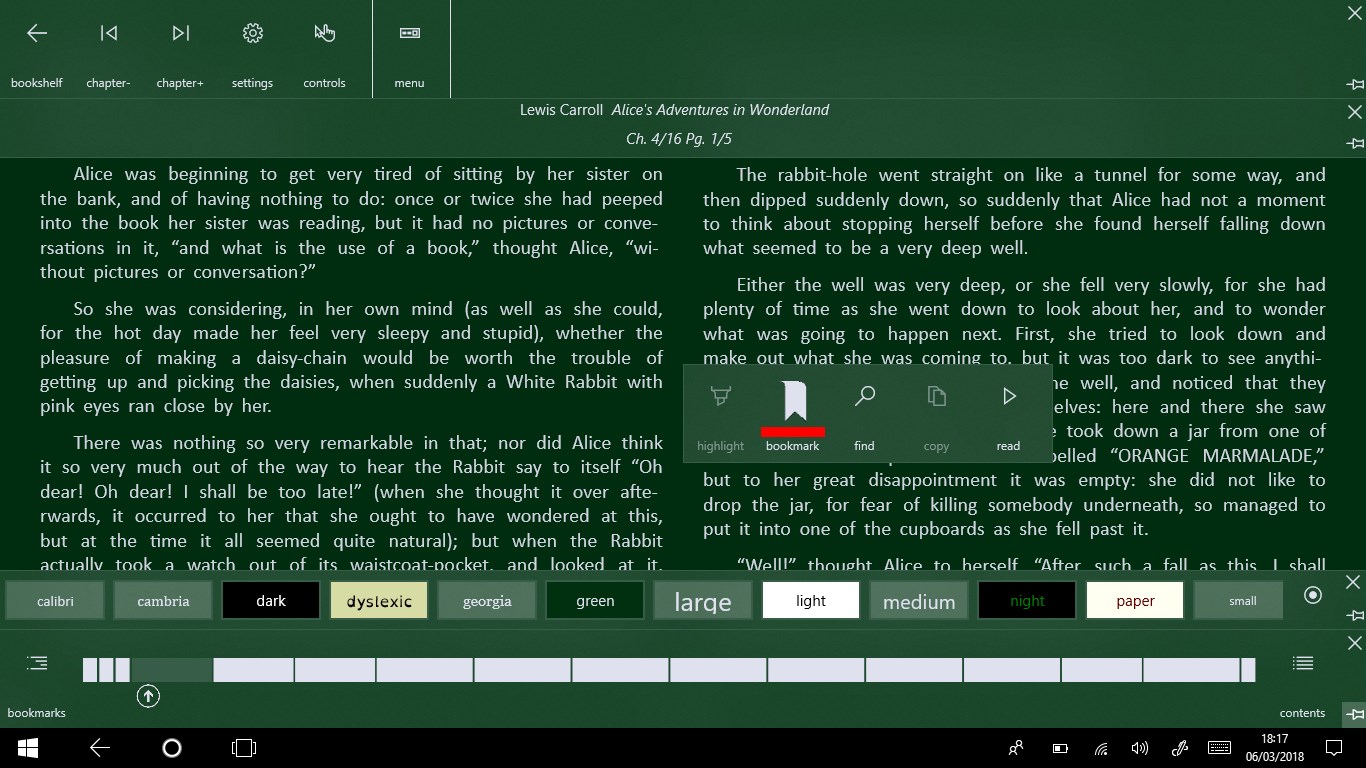Start read-aloud with the read button
The image size is (1366, 768).
click(x=1009, y=415)
